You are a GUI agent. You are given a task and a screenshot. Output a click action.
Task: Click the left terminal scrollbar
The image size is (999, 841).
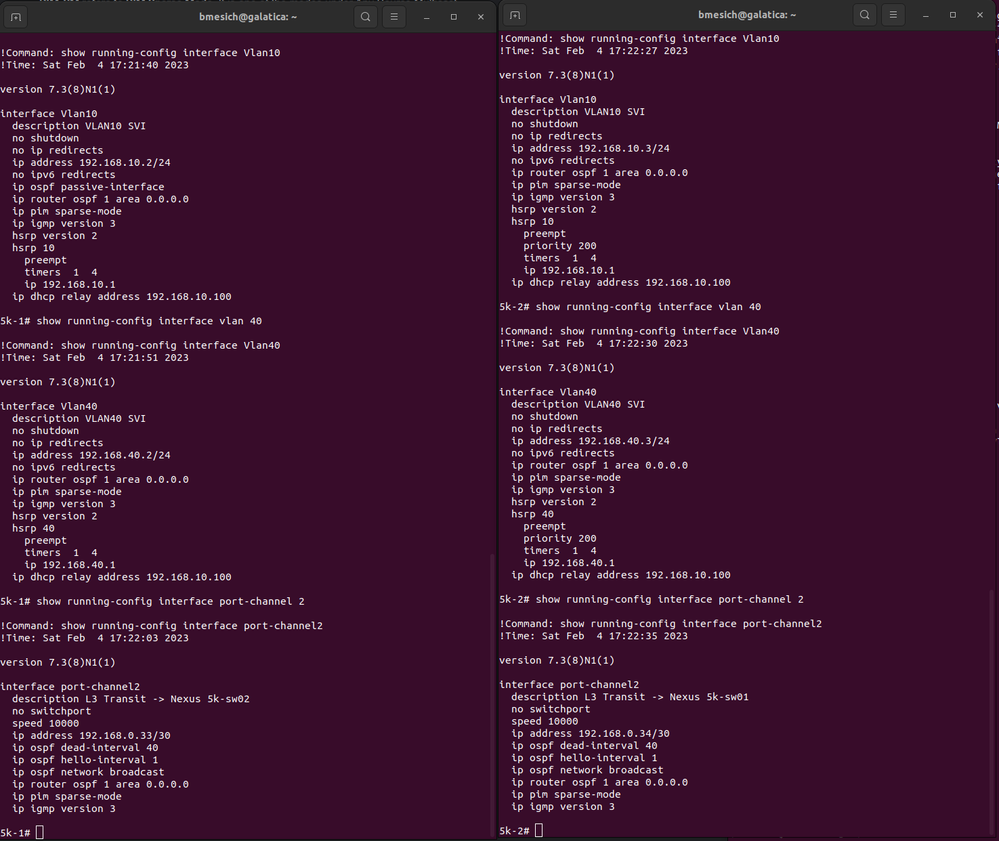(492, 694)
